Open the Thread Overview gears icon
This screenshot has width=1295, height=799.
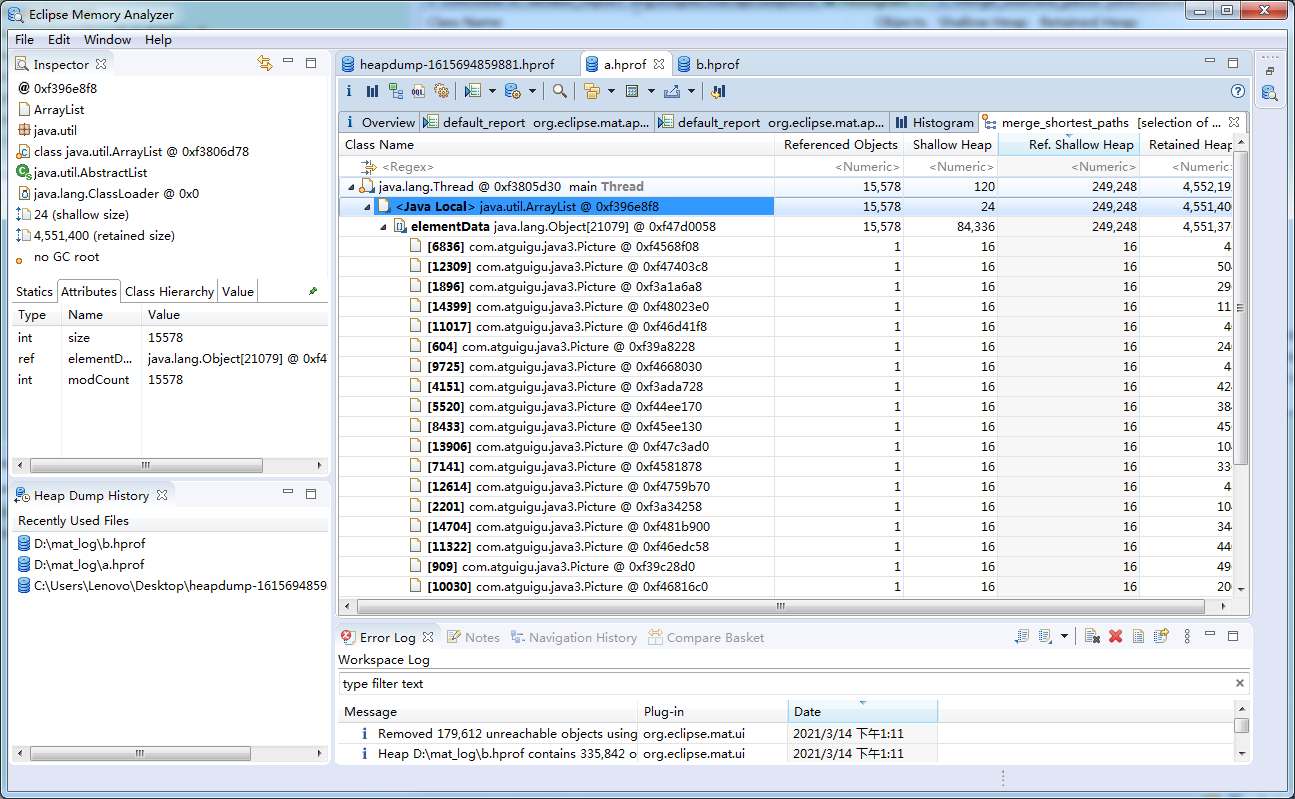(x=441, y=91)
